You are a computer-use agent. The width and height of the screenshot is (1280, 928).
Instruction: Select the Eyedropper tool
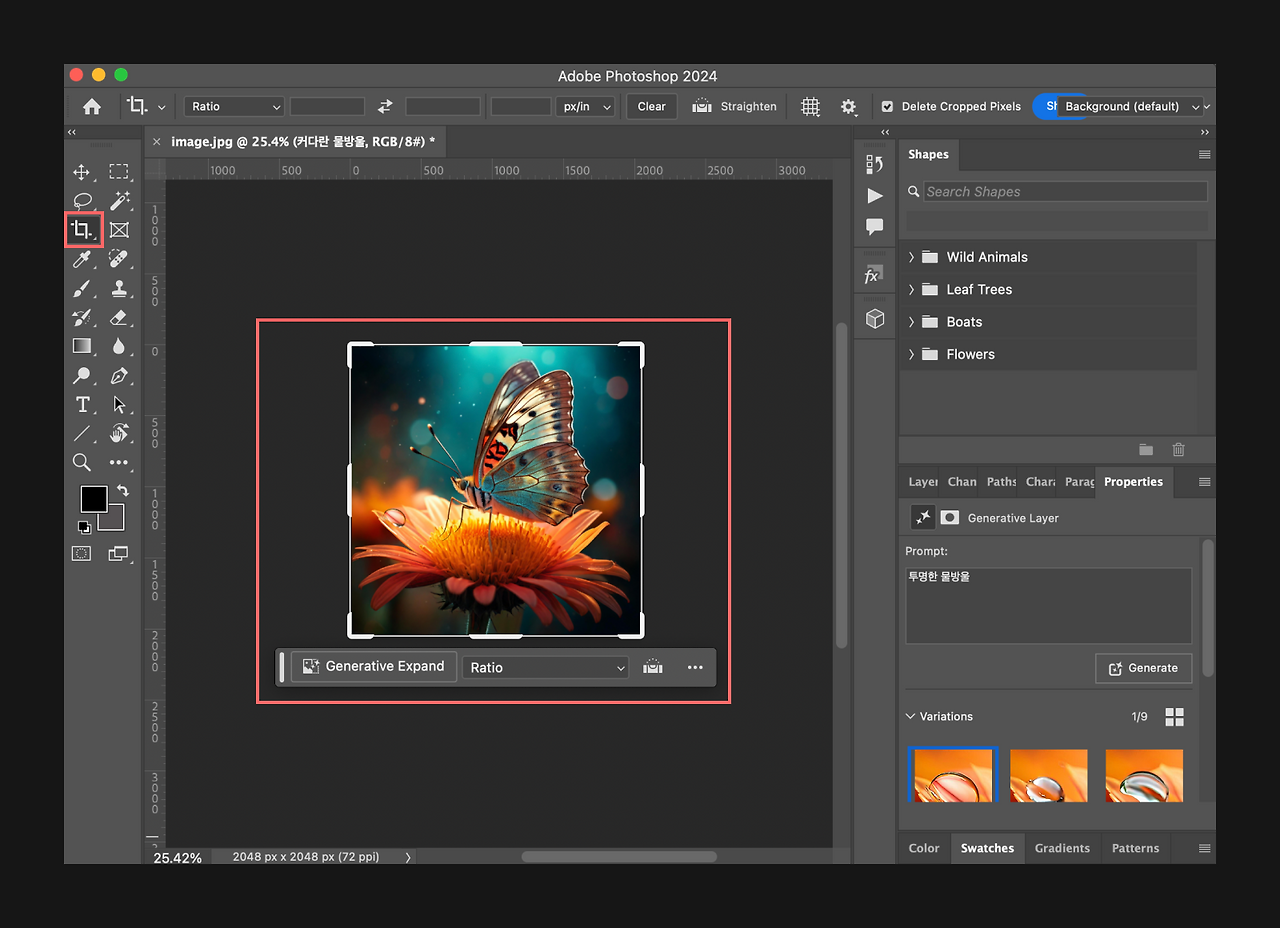click(82, 259)
